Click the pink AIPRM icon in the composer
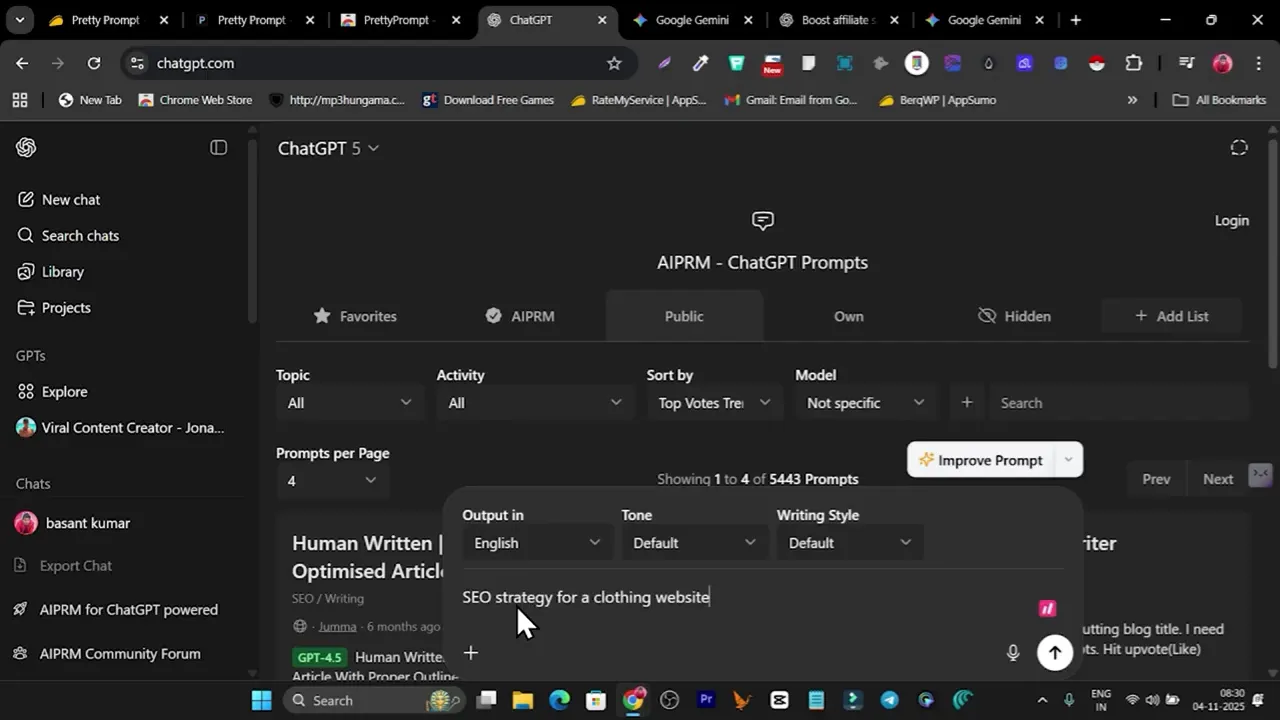The image size is (1280, 720). [1046, 608]
